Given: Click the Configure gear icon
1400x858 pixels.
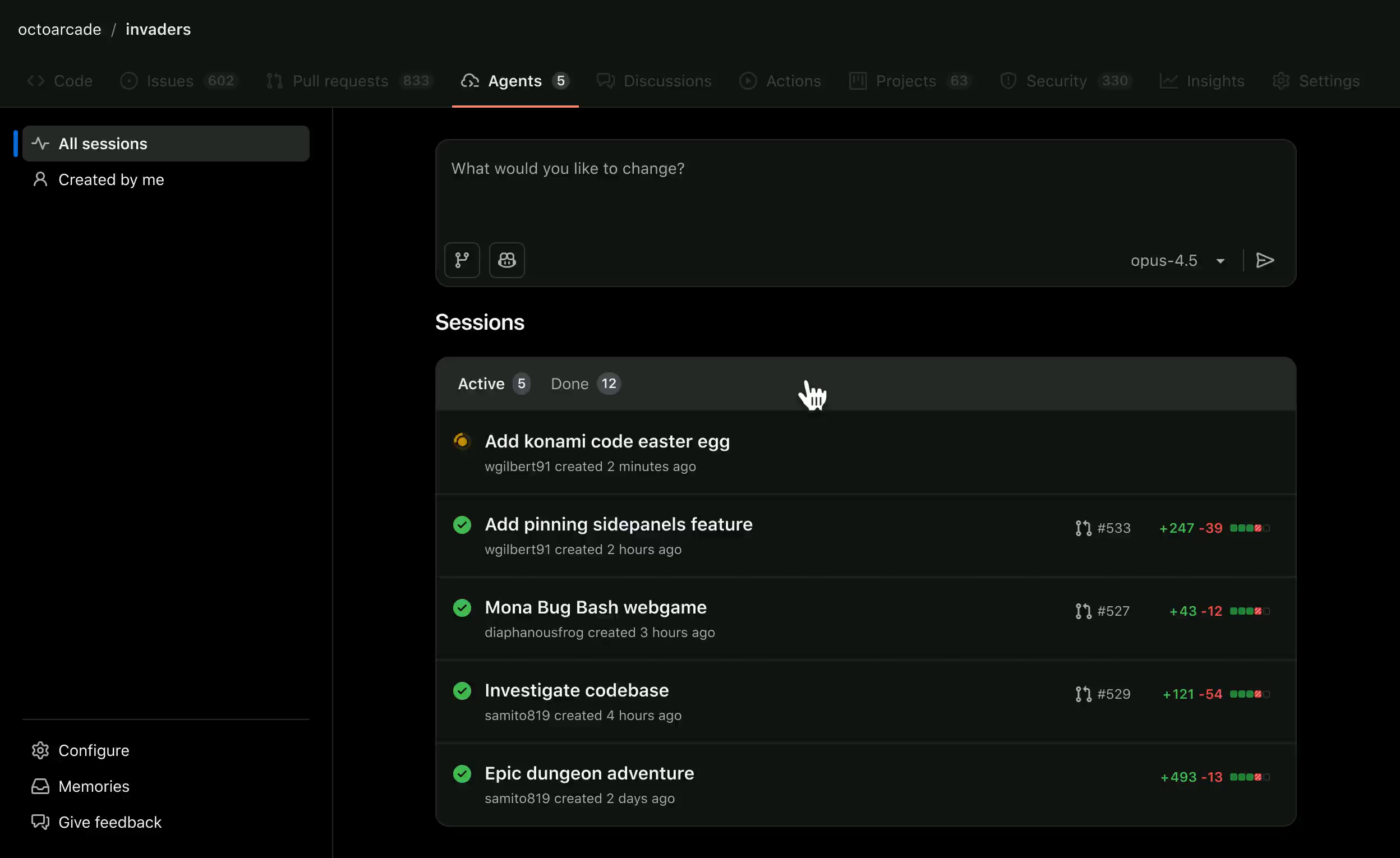Looking at the screenshot, I should (x=40, y=750).
